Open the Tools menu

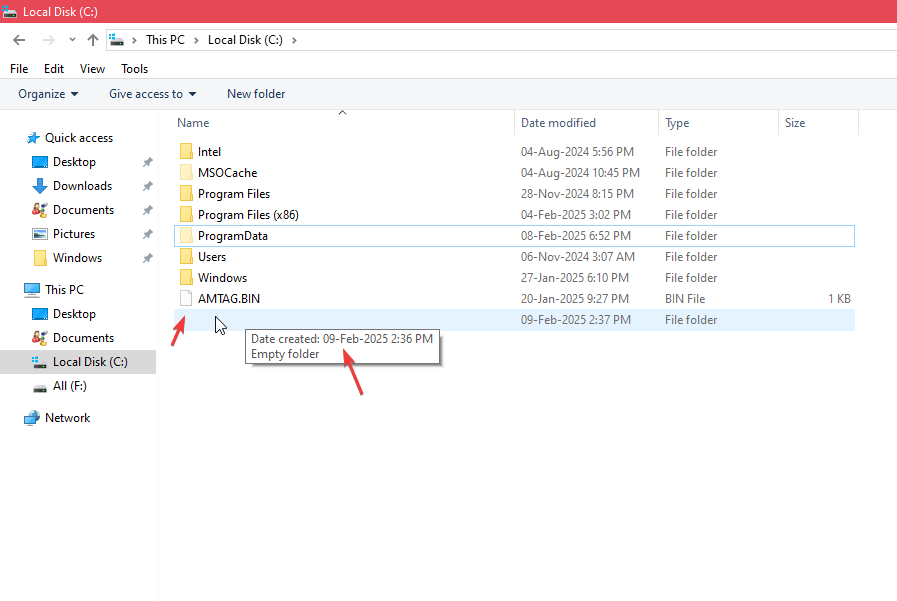[134, 69]
